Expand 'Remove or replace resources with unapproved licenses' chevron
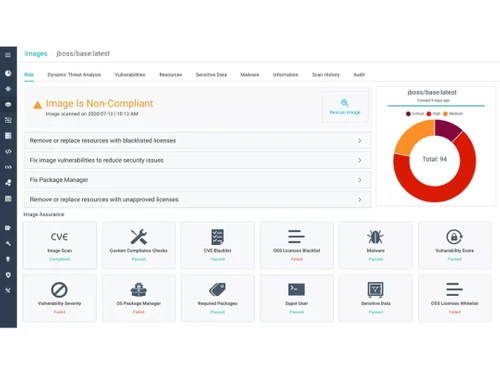The width and height of the screenshot is (500, 375). (x=360, y=200)
